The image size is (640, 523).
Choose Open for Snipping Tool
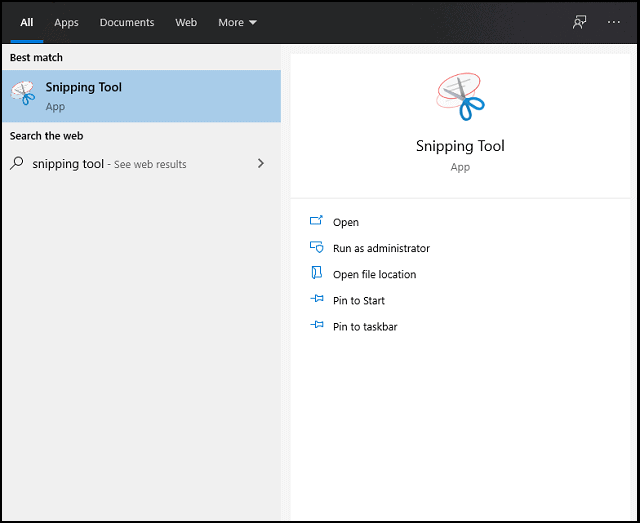coord(346,222)
